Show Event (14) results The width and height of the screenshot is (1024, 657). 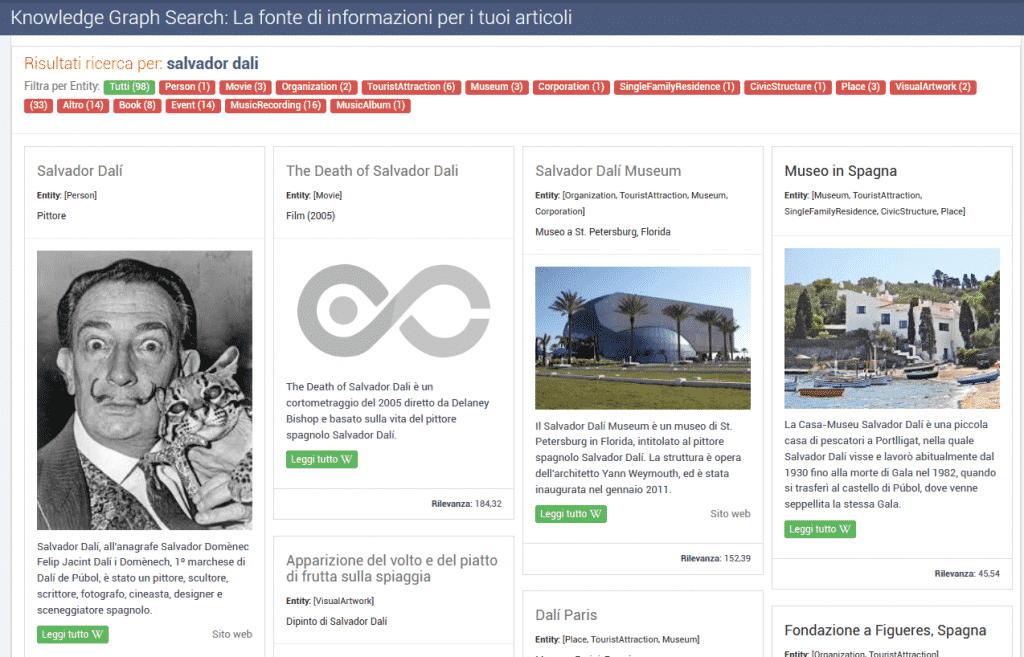click(x=193, y=105)
